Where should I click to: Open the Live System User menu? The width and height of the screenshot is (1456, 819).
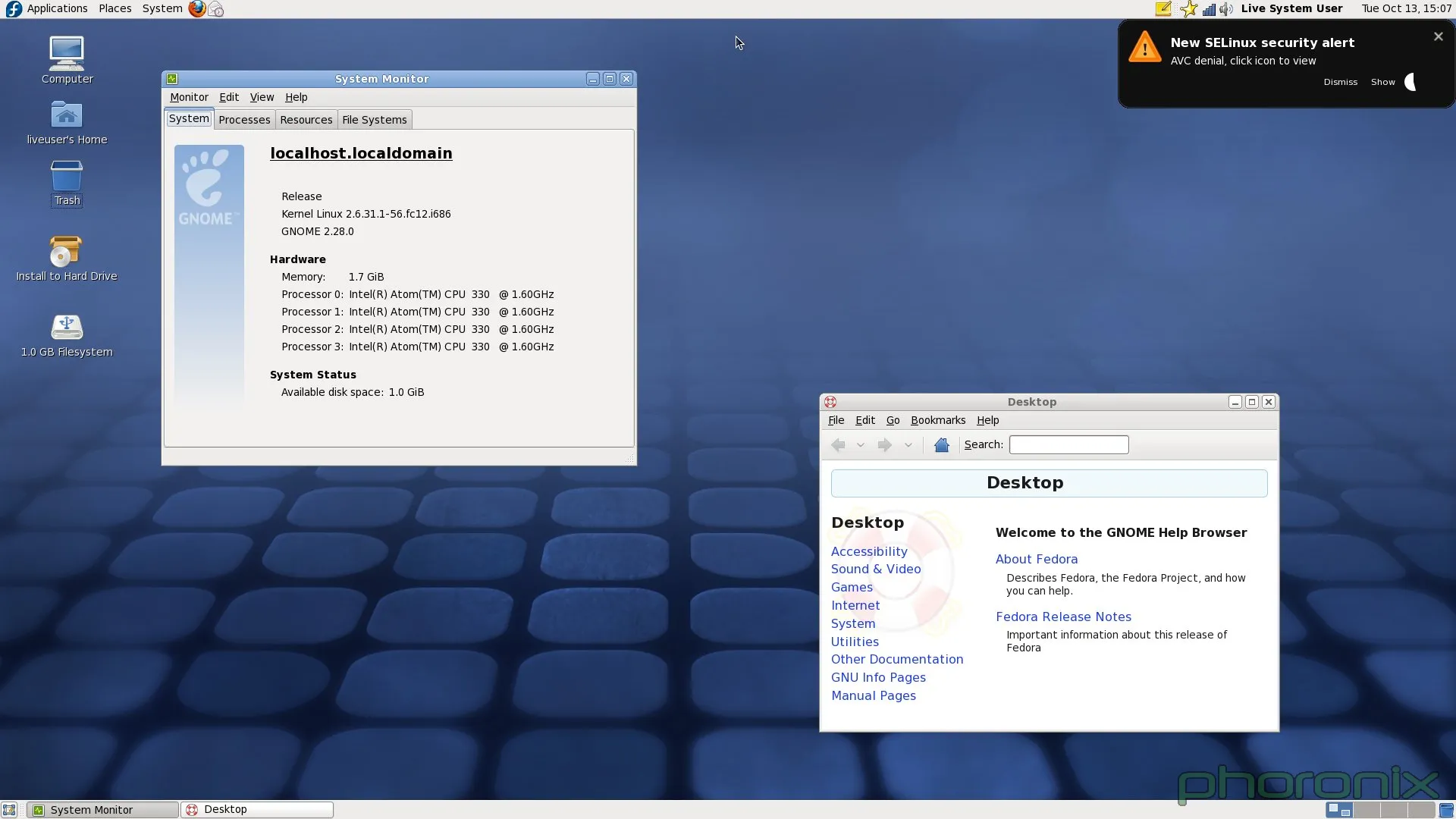1291,8
